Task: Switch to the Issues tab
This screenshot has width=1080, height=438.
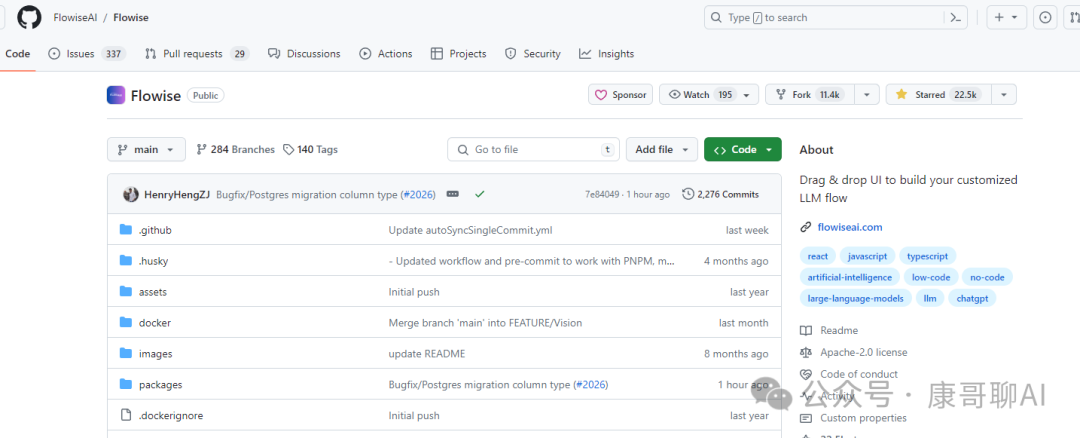Action: click(x=87, y=54)
